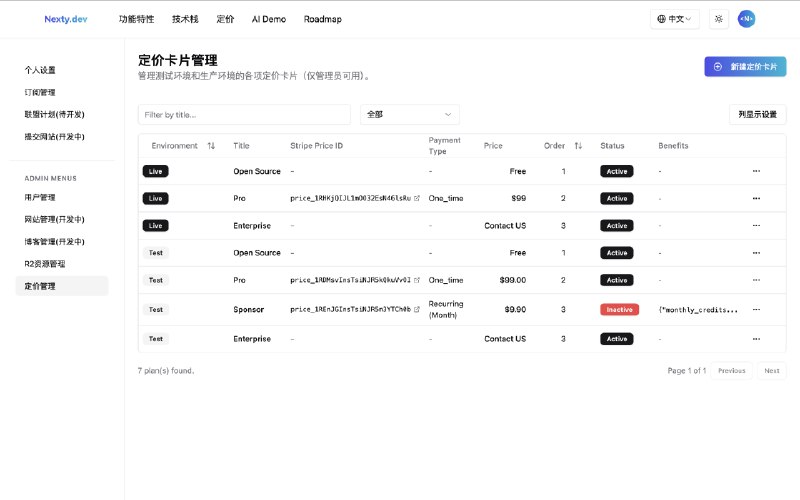
Task: Open the 中文 language dropdown
Action: click(674, 19)
